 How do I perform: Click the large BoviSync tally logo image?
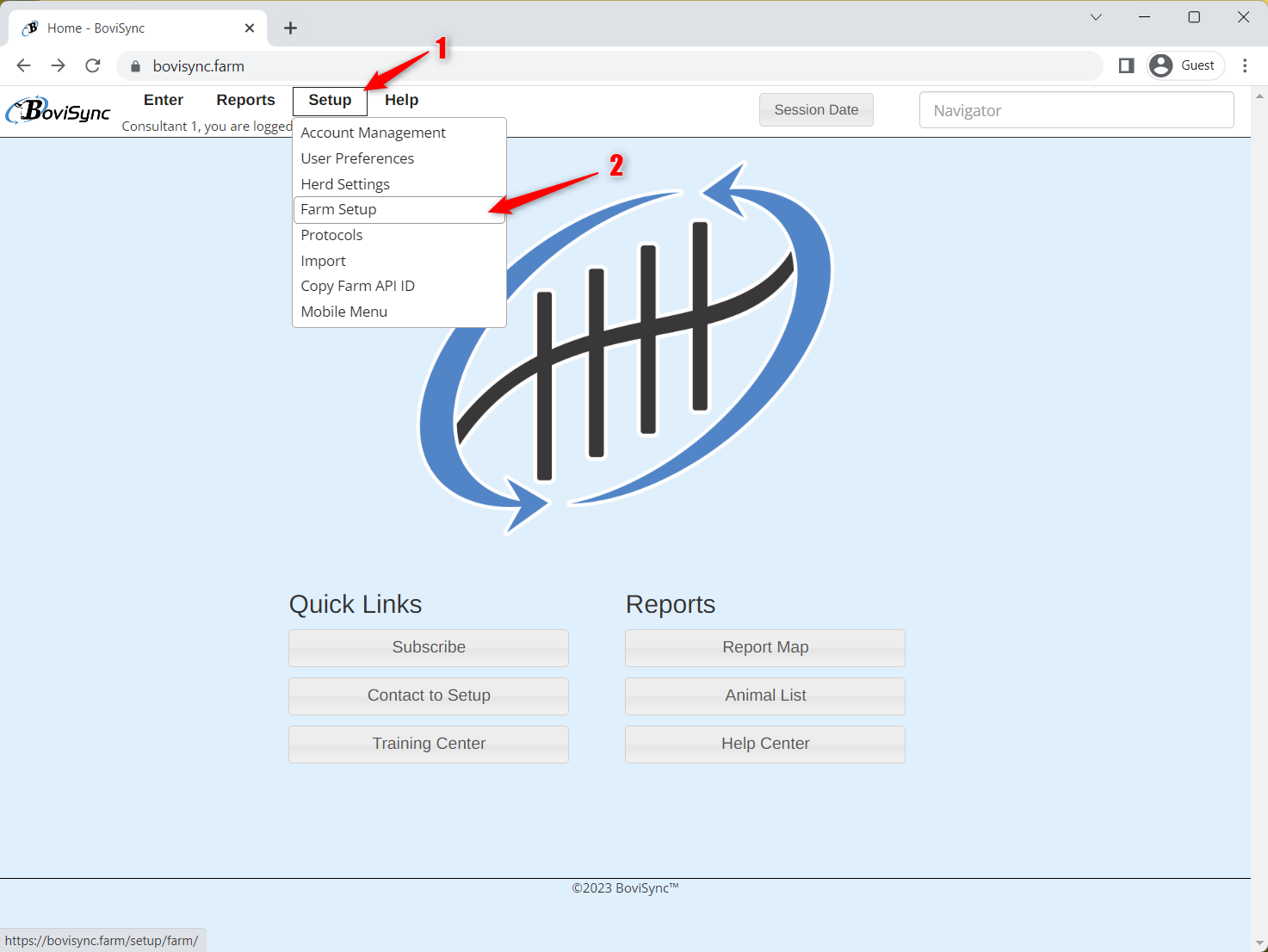point(626,347)
